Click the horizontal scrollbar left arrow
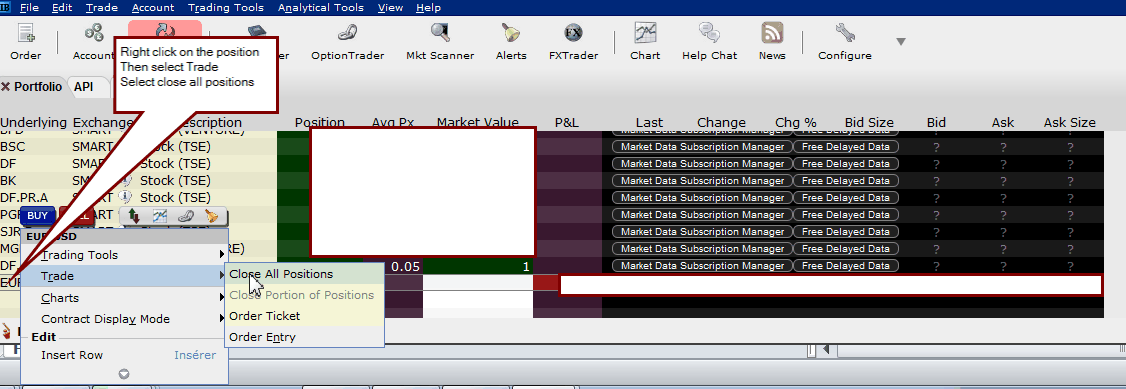This screenshot has height=389, width=1126. click(826, 350)
